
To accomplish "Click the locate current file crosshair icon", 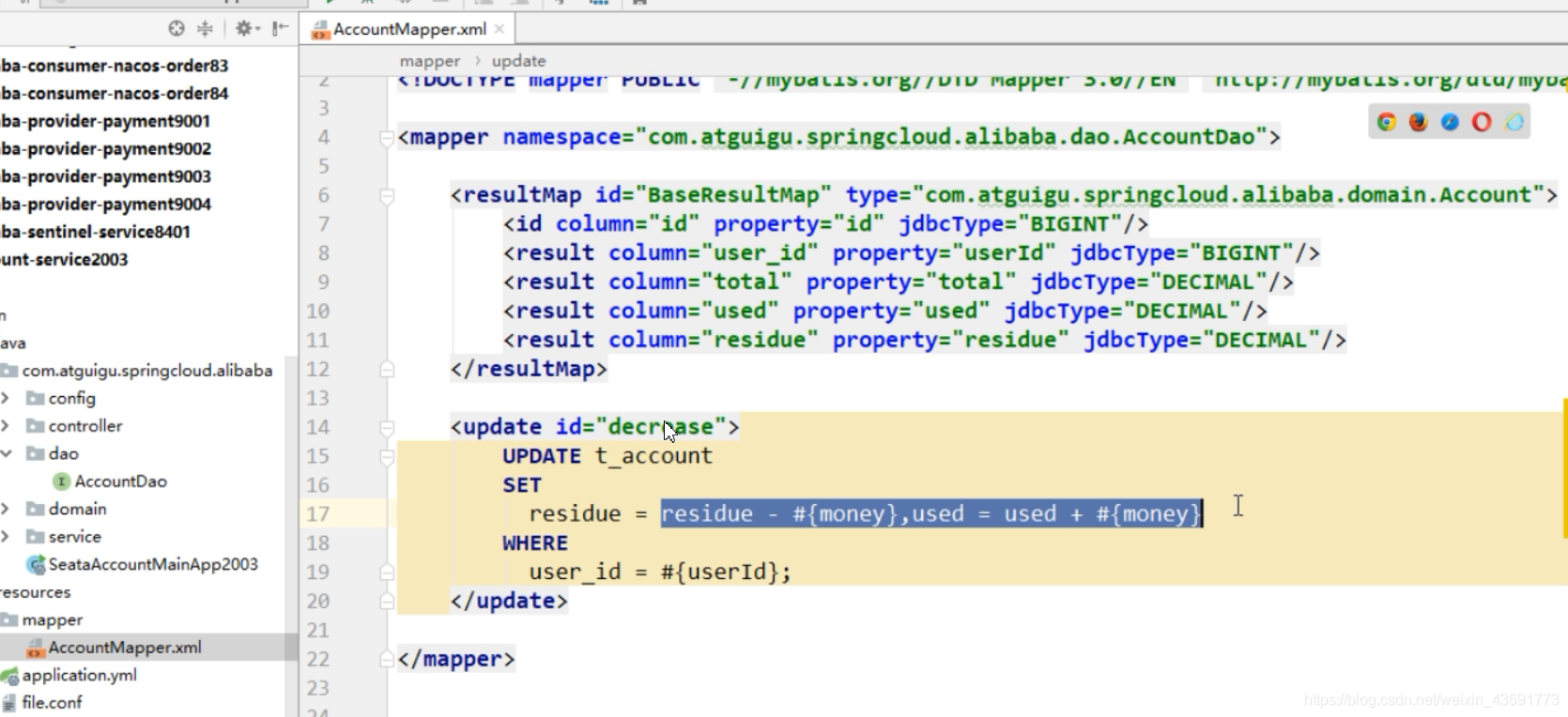I will point(177,28).
